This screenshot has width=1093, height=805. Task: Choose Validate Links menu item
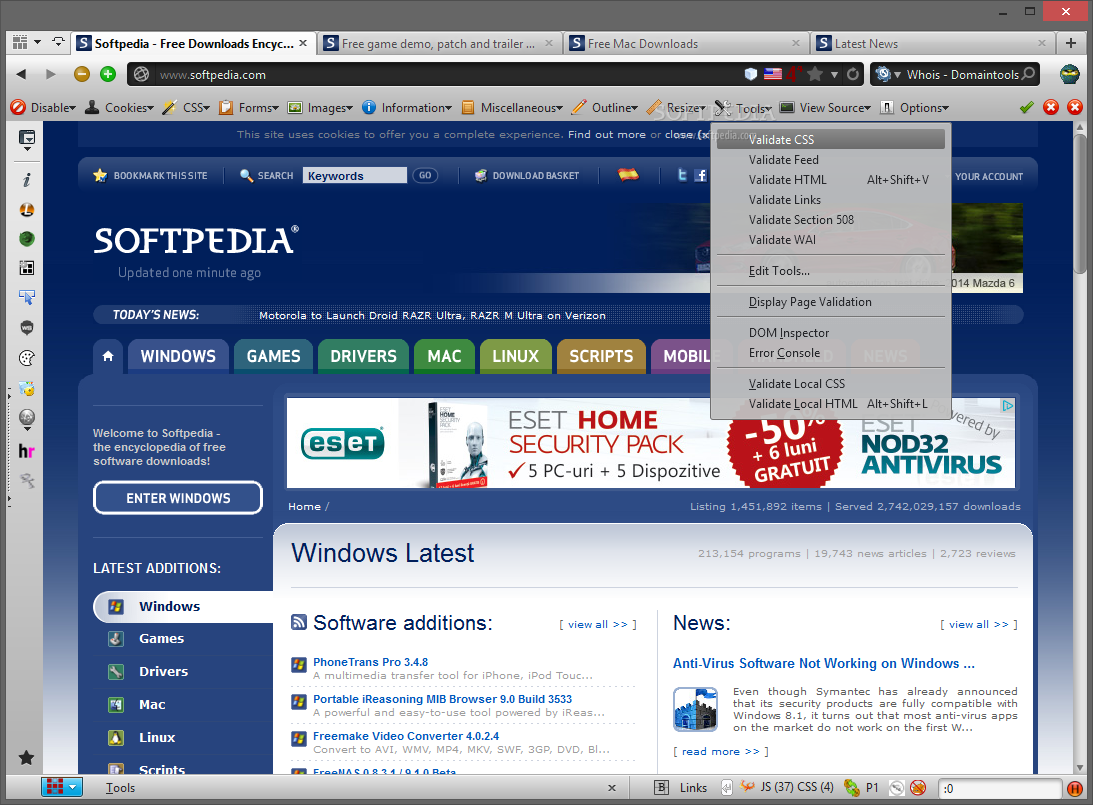click(830, 200)
